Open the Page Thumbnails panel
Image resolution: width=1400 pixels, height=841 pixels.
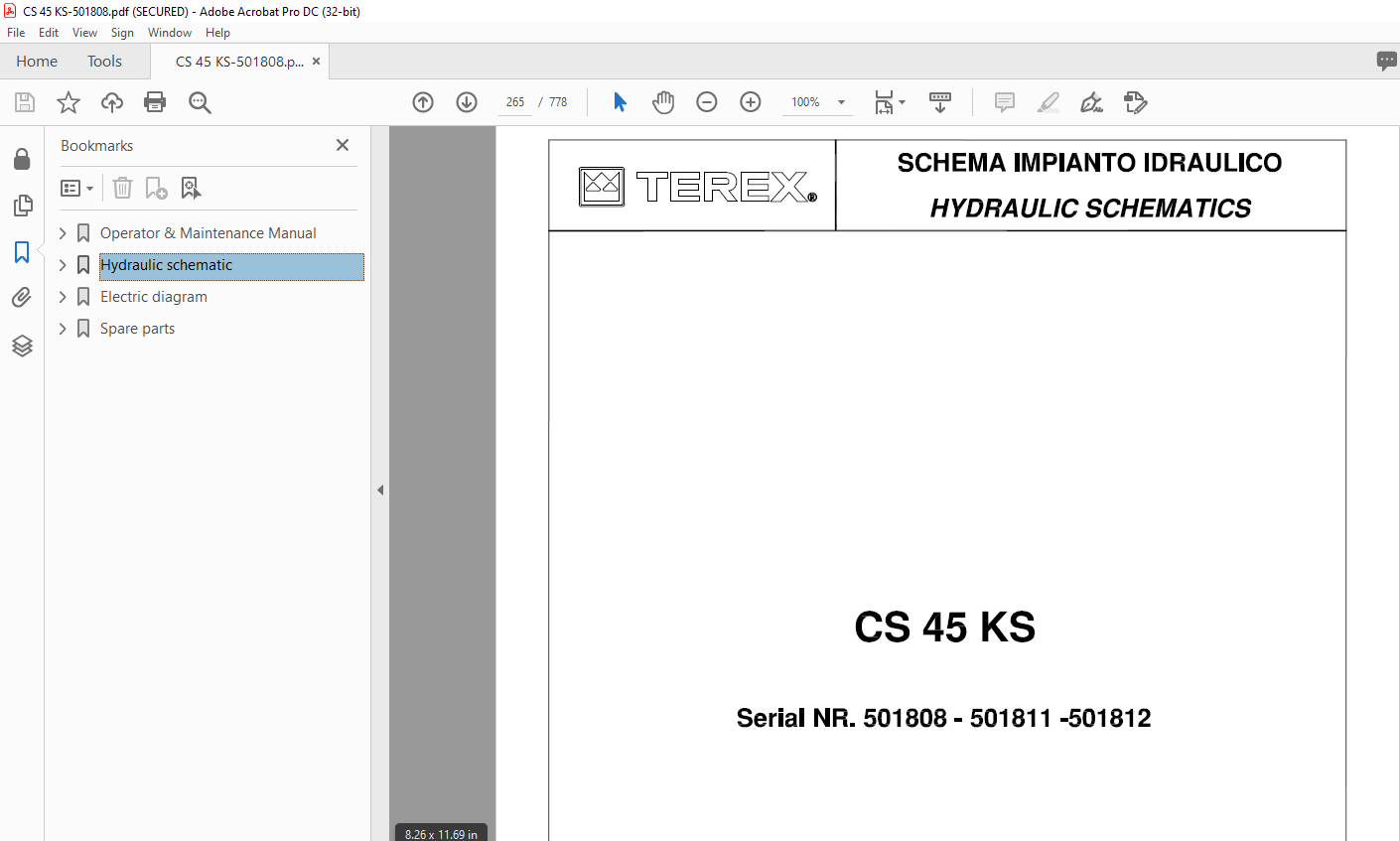pos(22,206)
